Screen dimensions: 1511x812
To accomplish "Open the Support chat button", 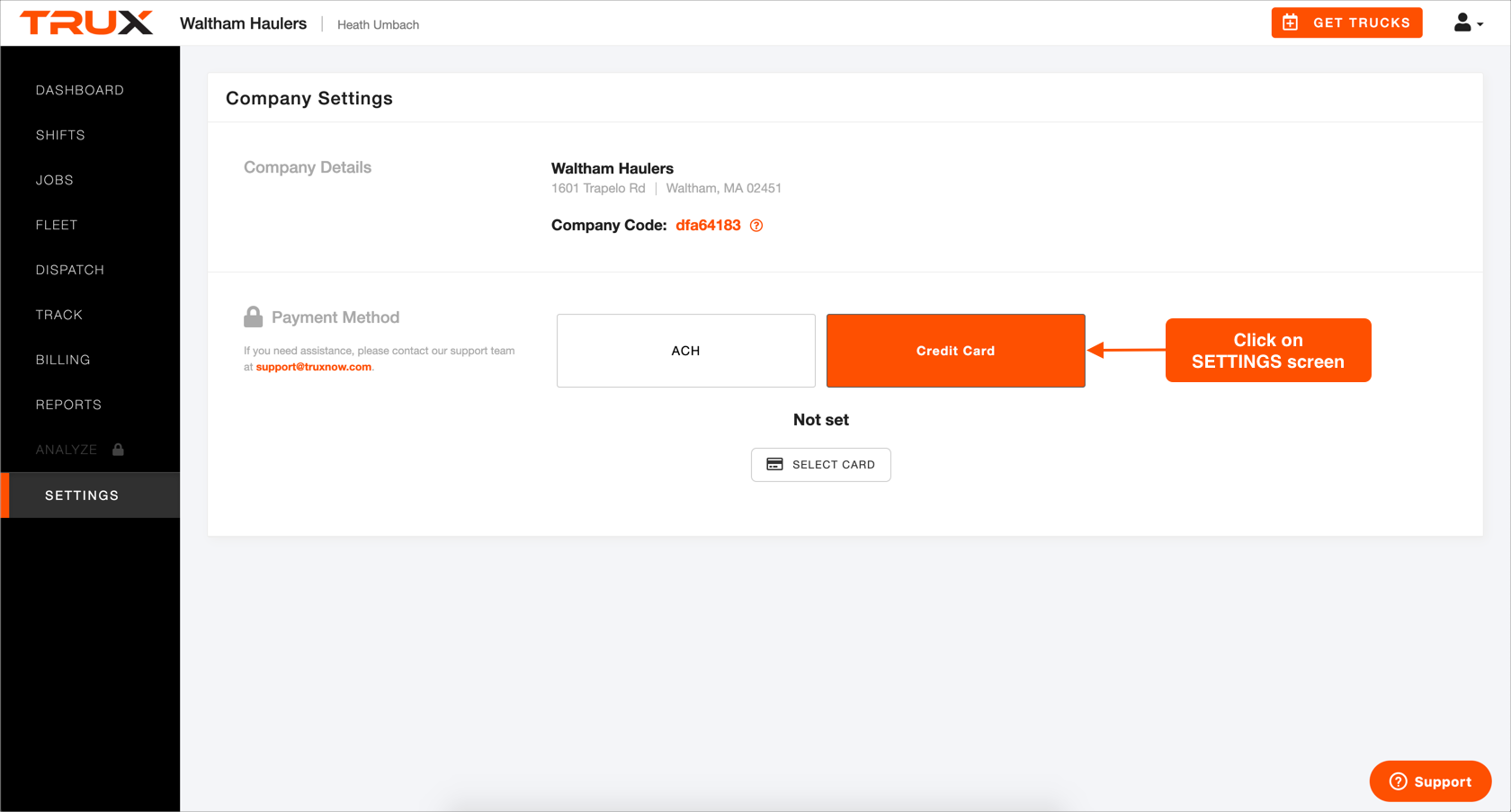I will 1430,781.
